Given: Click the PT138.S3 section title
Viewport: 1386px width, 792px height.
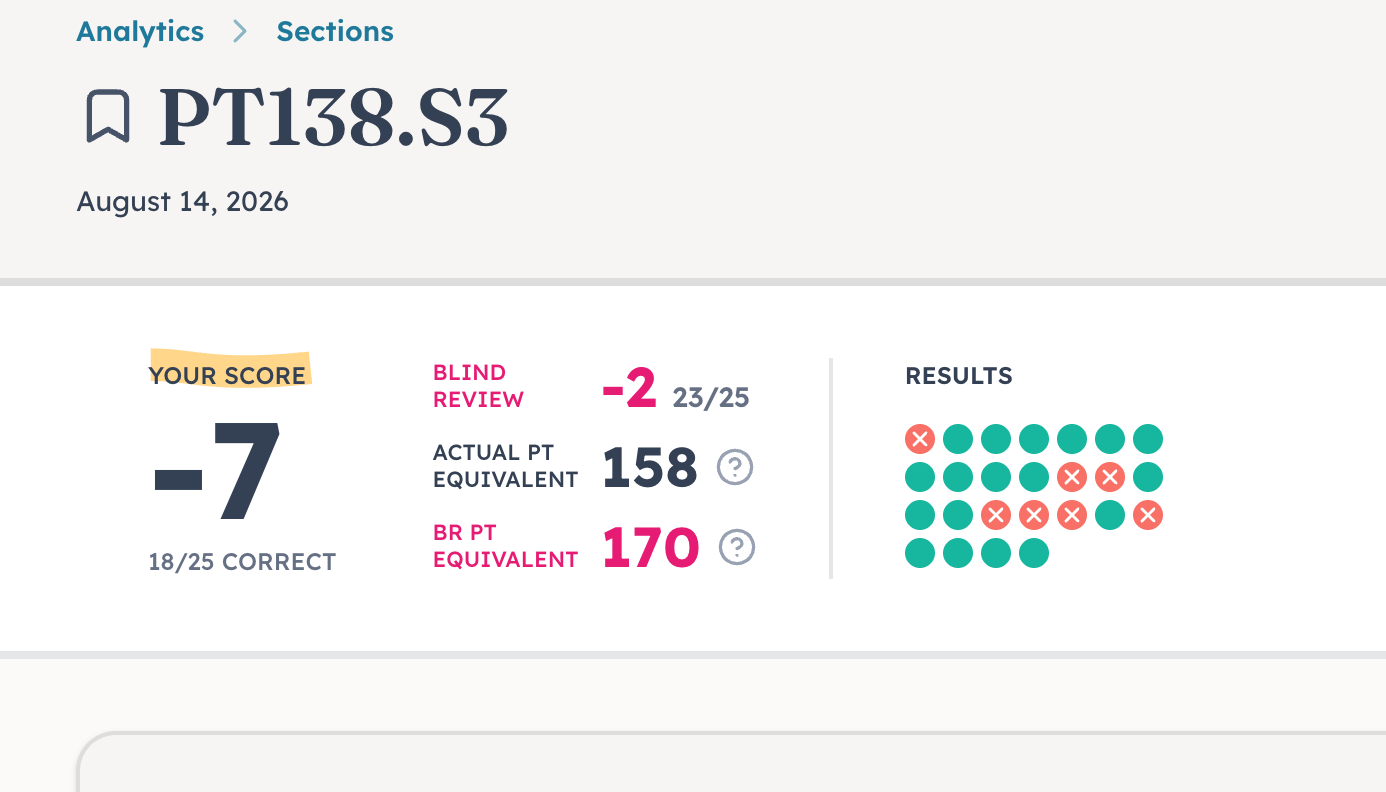Looking at the screenshot, I should [334, 118].
